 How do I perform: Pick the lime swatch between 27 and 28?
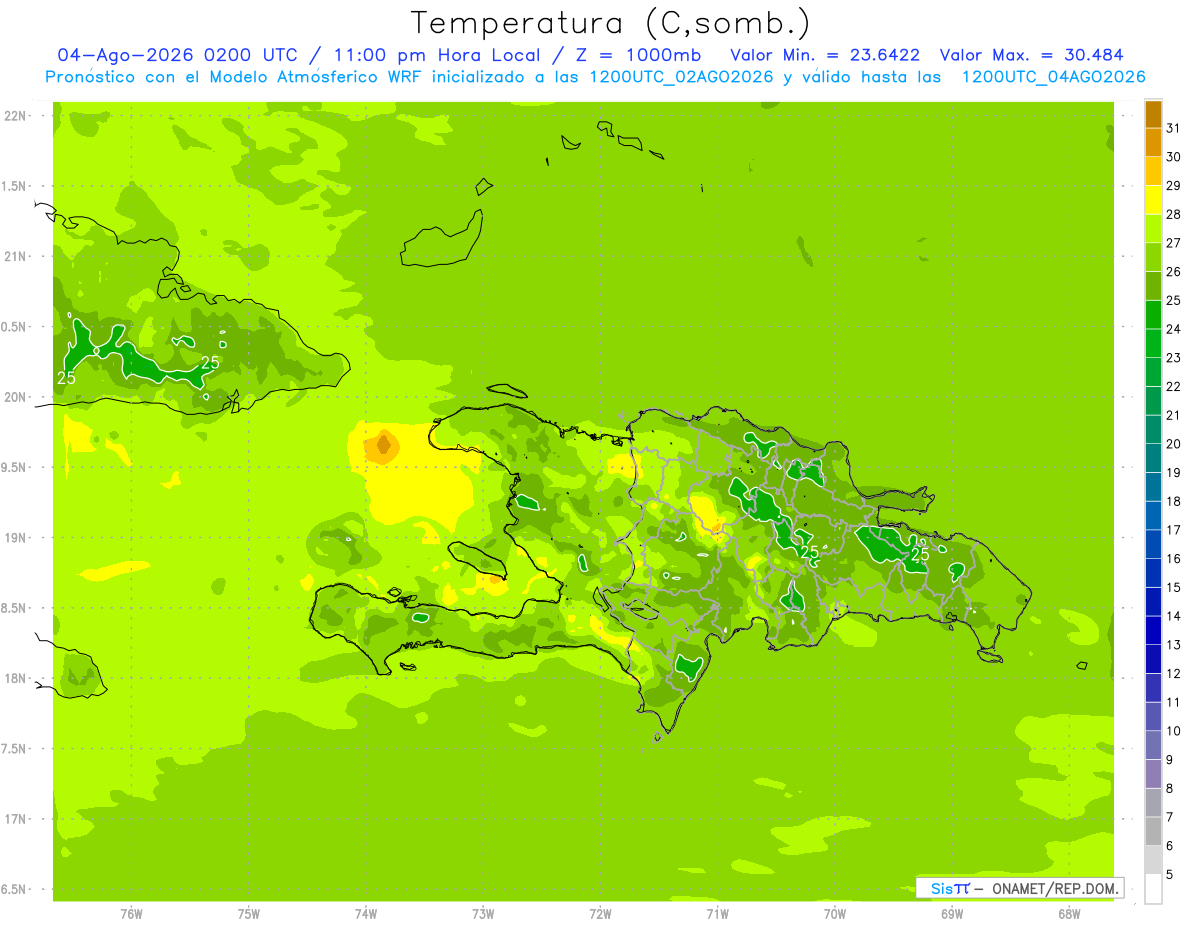coord(1153,229)
